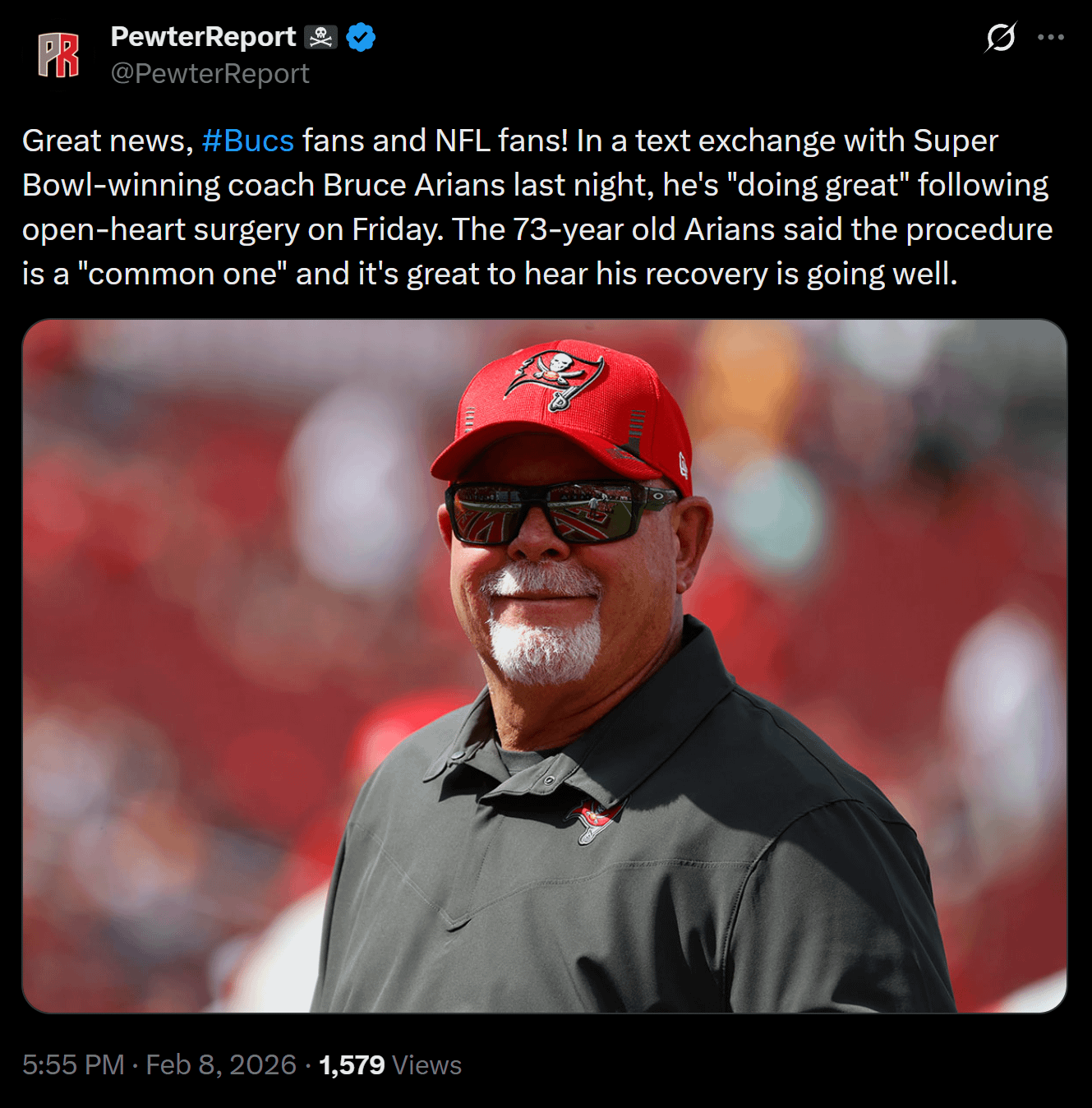Viewport: 1092px width, 1108px height.
Task: Open the Grok explain-post icon
Action: (x=1001, y=37)
